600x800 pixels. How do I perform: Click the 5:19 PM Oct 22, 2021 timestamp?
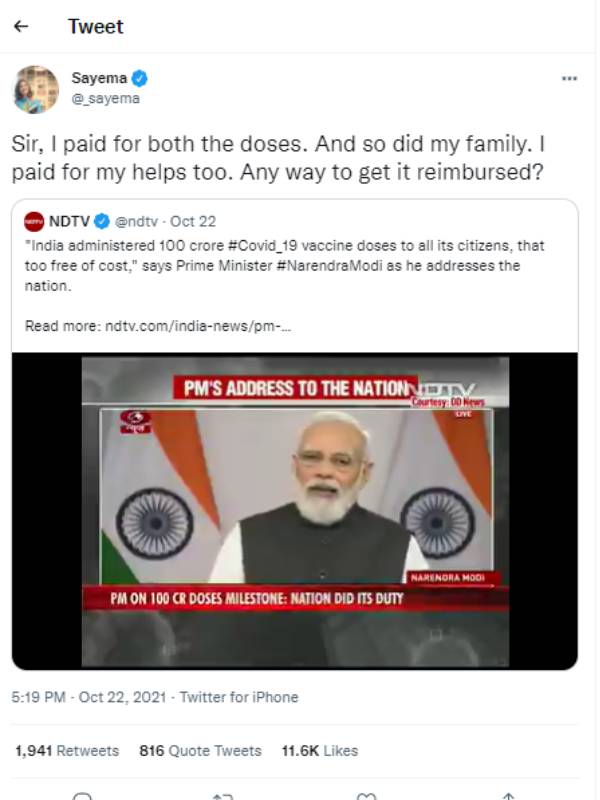pos(89,697)
